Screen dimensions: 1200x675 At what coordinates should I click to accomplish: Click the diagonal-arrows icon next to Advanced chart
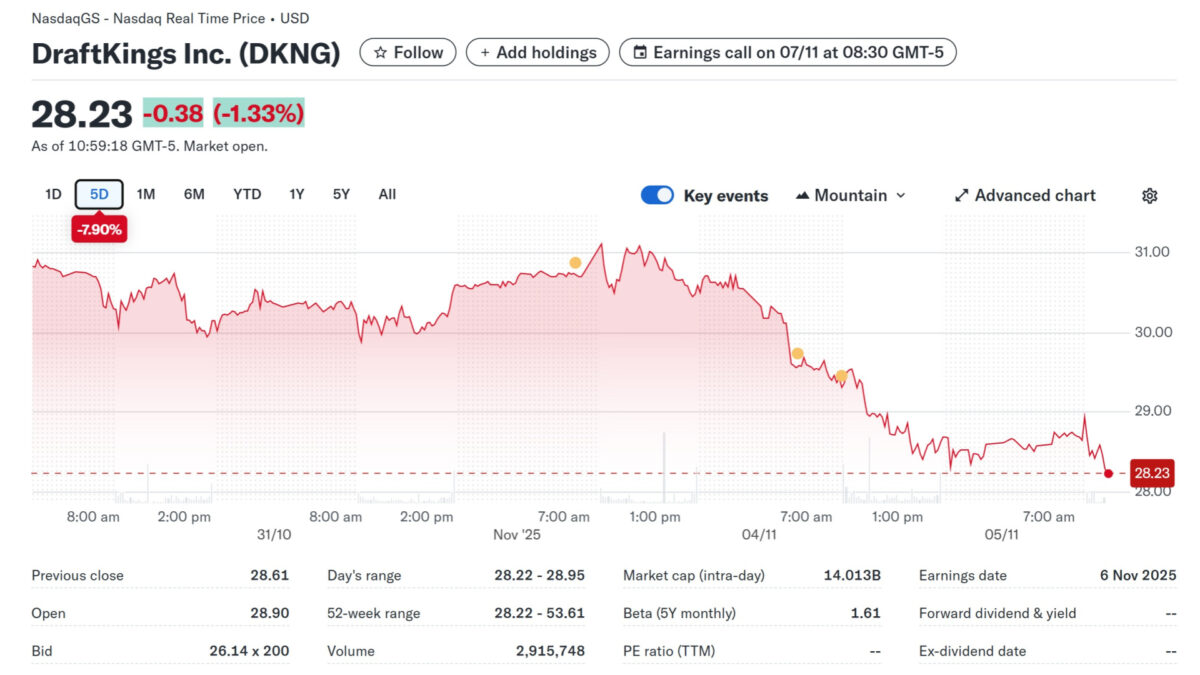962,195
